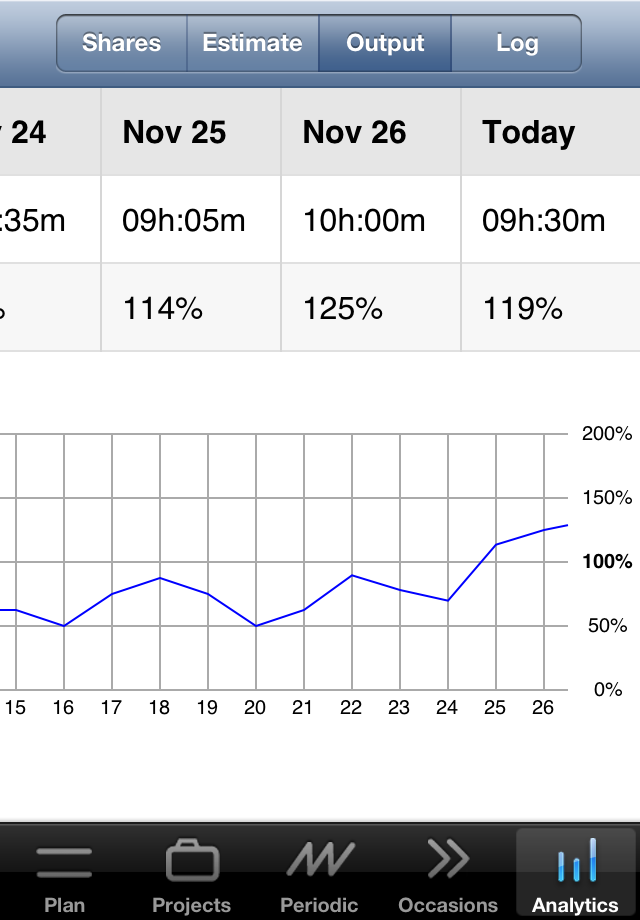Select the Analytics bar chart icon
Image resolution: width=640 pixels, height=920 pixels.
click(x=576, y=860)
